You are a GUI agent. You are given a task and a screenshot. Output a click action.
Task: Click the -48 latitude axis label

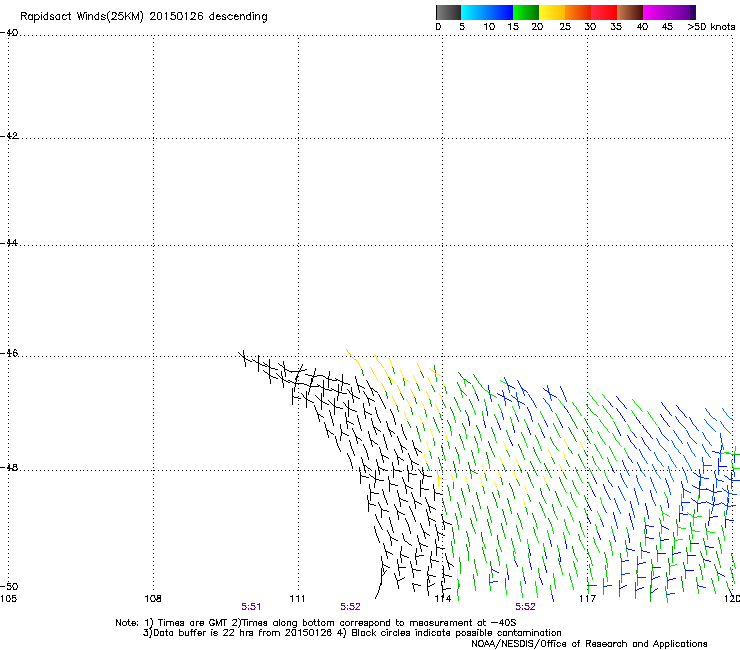click(9, 467)
